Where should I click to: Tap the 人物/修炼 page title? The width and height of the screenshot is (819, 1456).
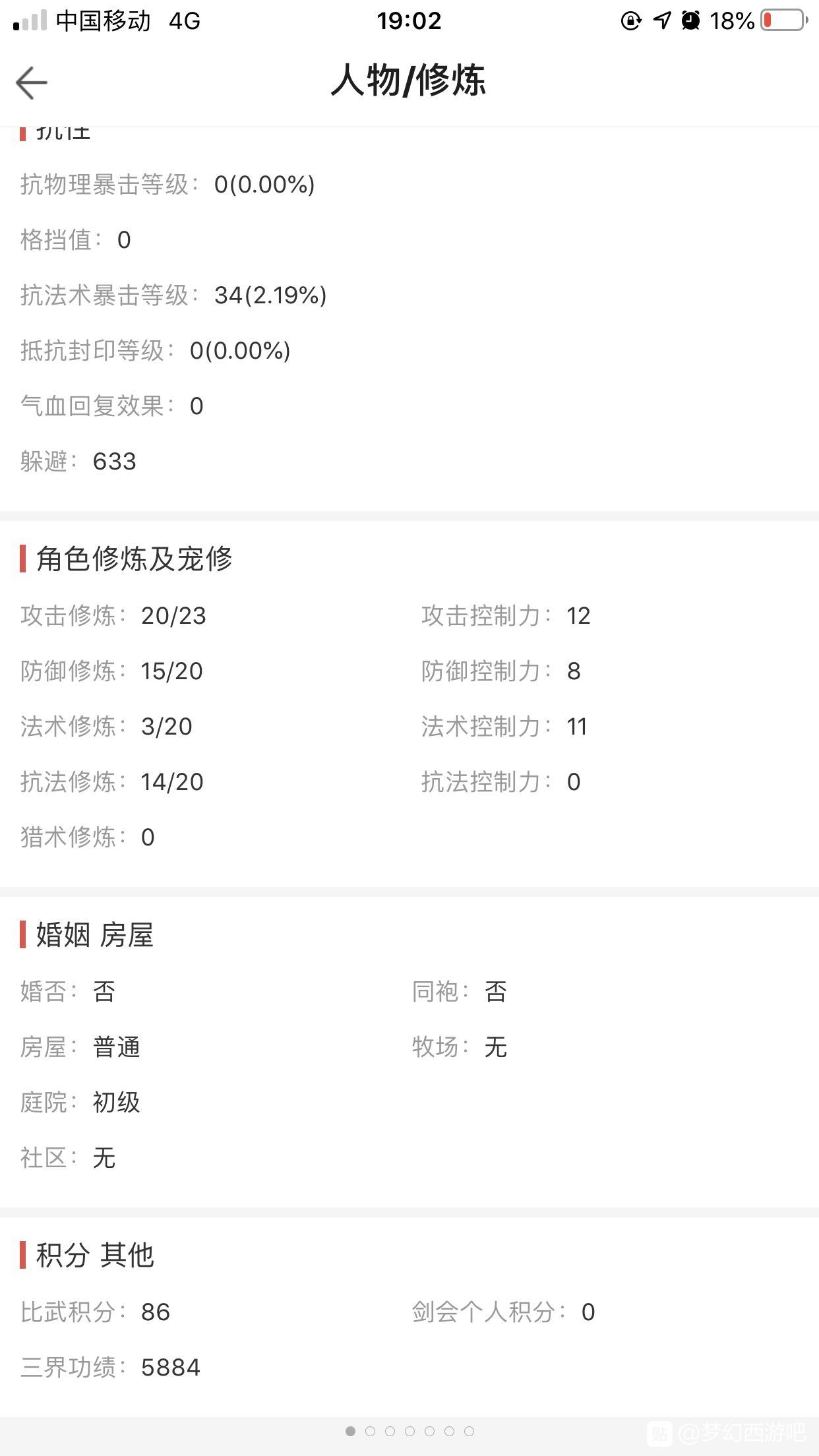coord(408,81)
